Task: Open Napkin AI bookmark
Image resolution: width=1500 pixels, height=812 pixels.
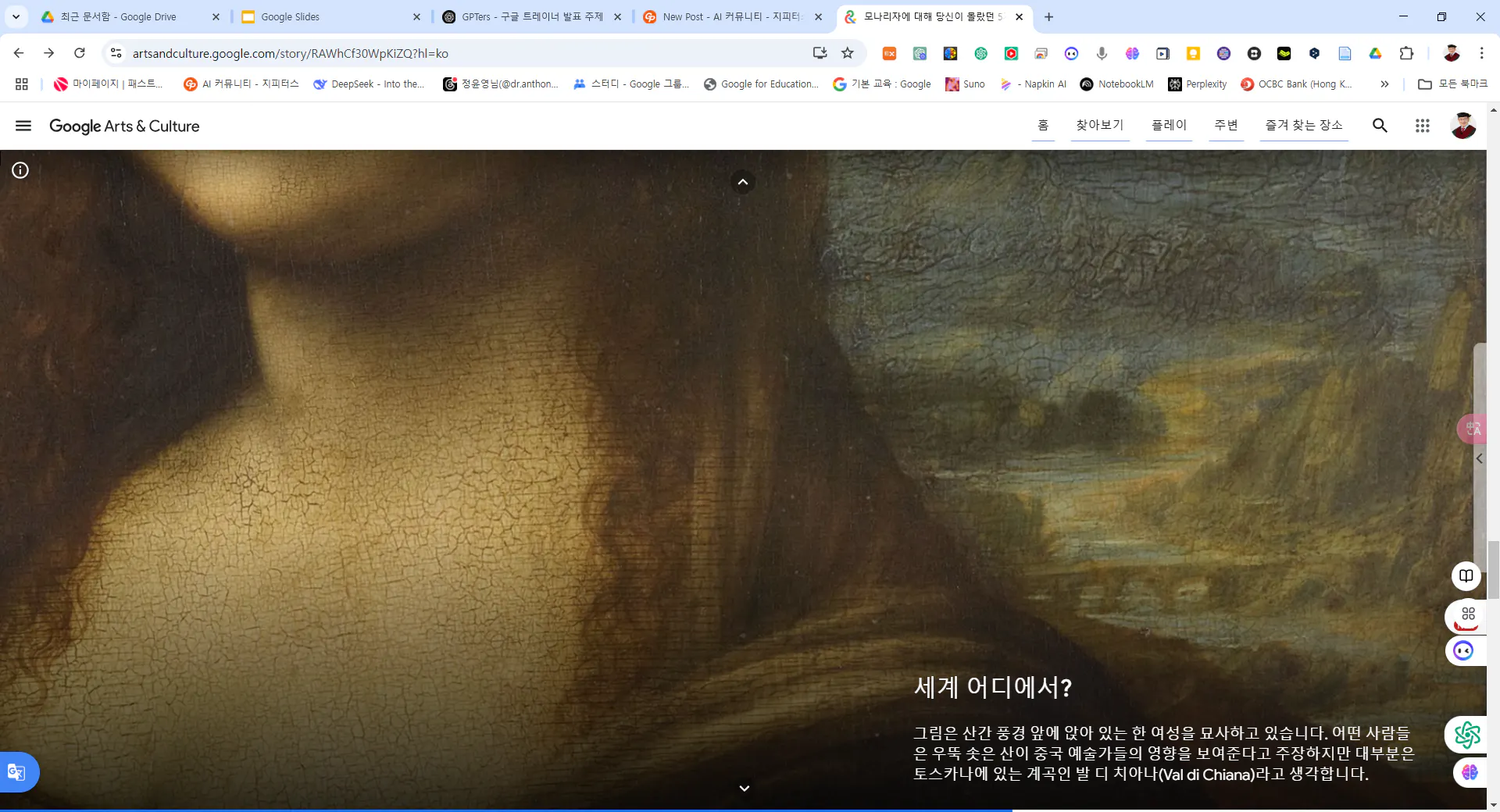Action: click(x=1033, y=84)
